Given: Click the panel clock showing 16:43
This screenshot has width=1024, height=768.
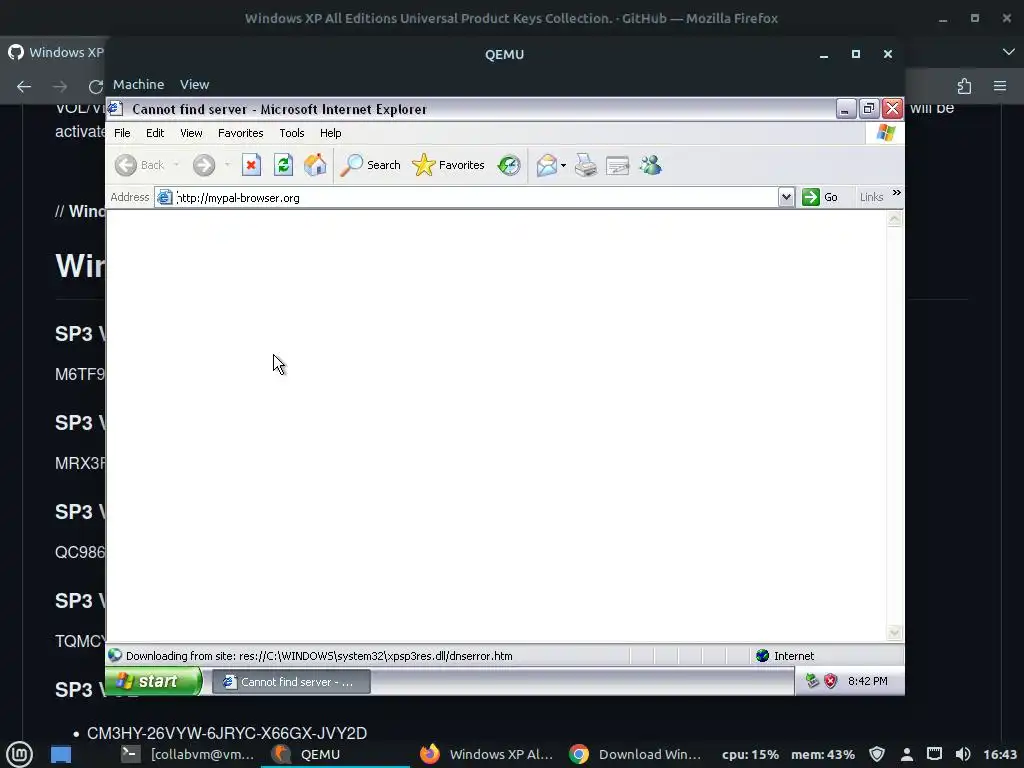Looking at the screenshot, I should (x=1000, y=754).
